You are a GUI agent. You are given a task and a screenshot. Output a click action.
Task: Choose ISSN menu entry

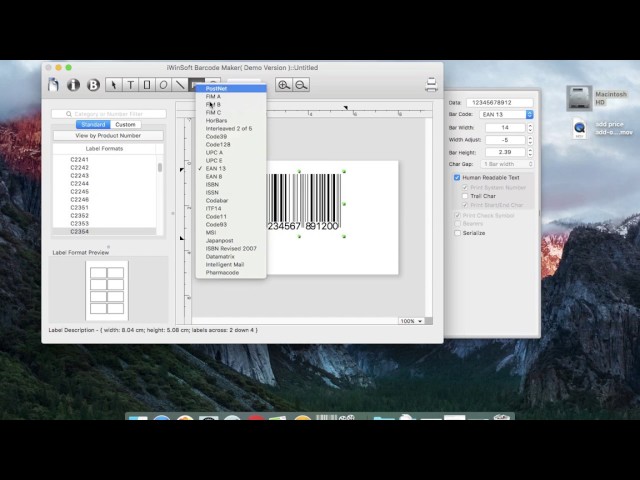pyautogui.click(x=231, y=192)
